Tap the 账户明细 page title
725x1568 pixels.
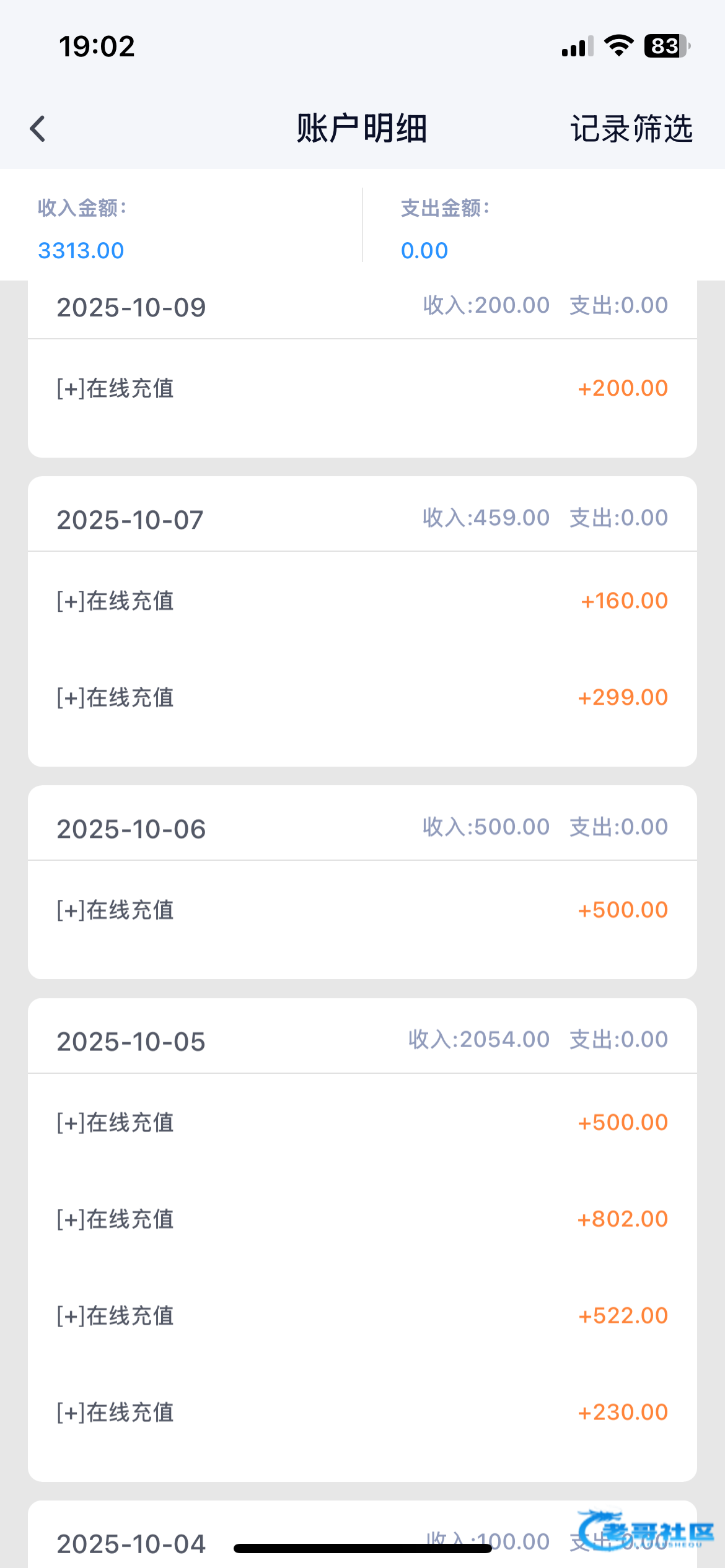(362, 129)
